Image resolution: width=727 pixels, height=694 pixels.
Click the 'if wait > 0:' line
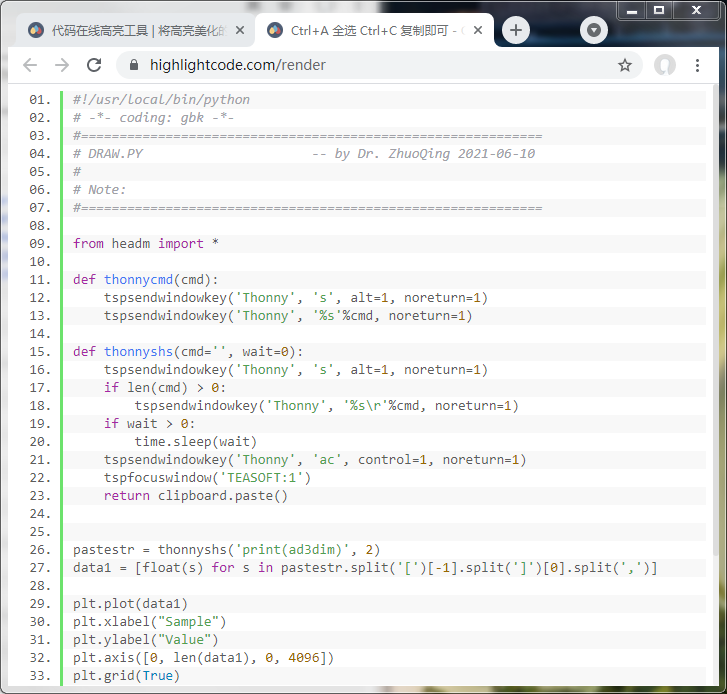pyautogui.click(x=149, y=424)
